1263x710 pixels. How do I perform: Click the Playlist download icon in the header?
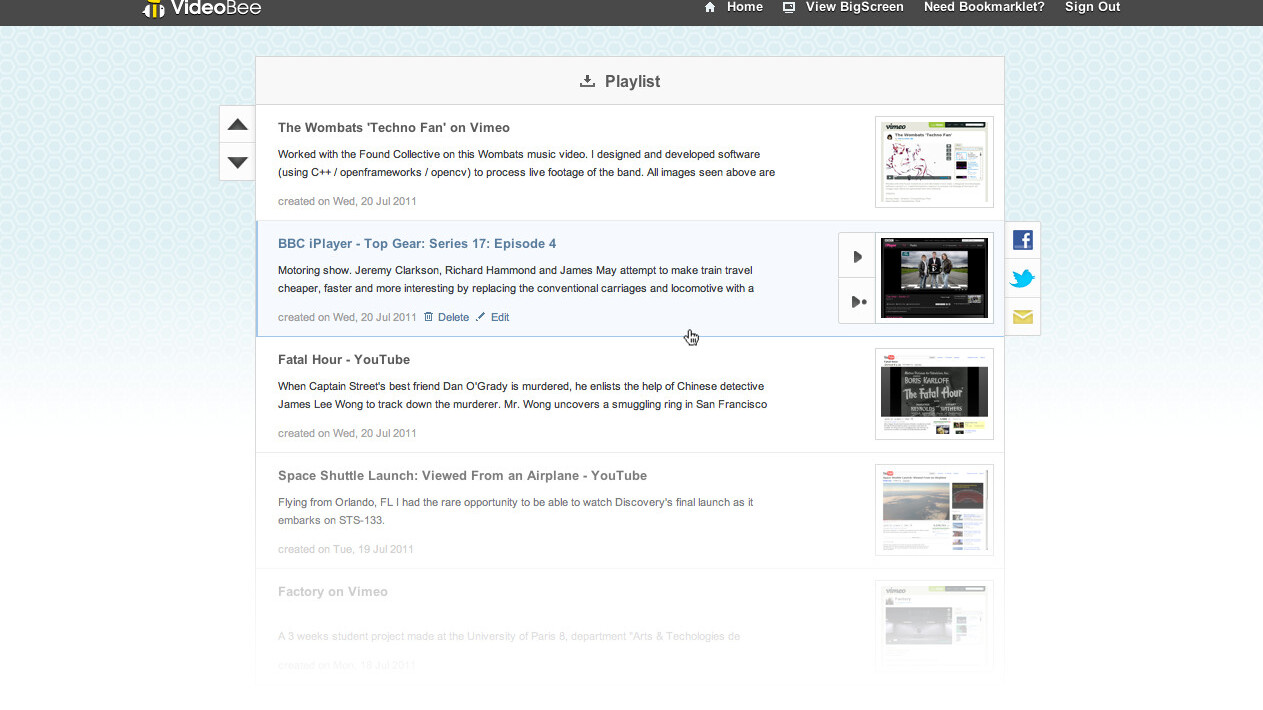(x=587, y=81)
